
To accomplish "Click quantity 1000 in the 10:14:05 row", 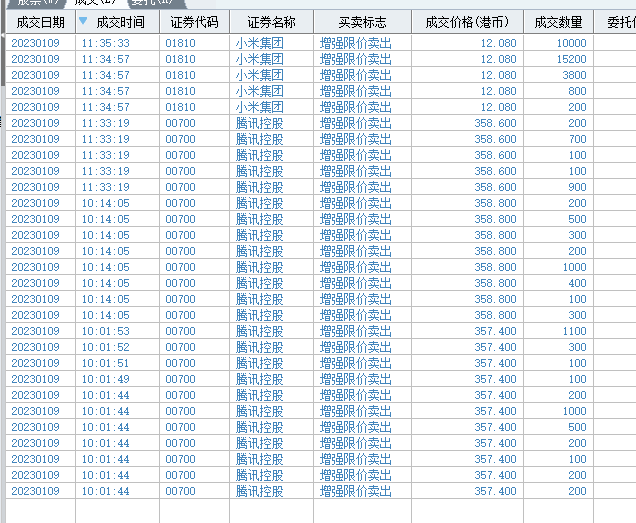I will coord(574,267).
